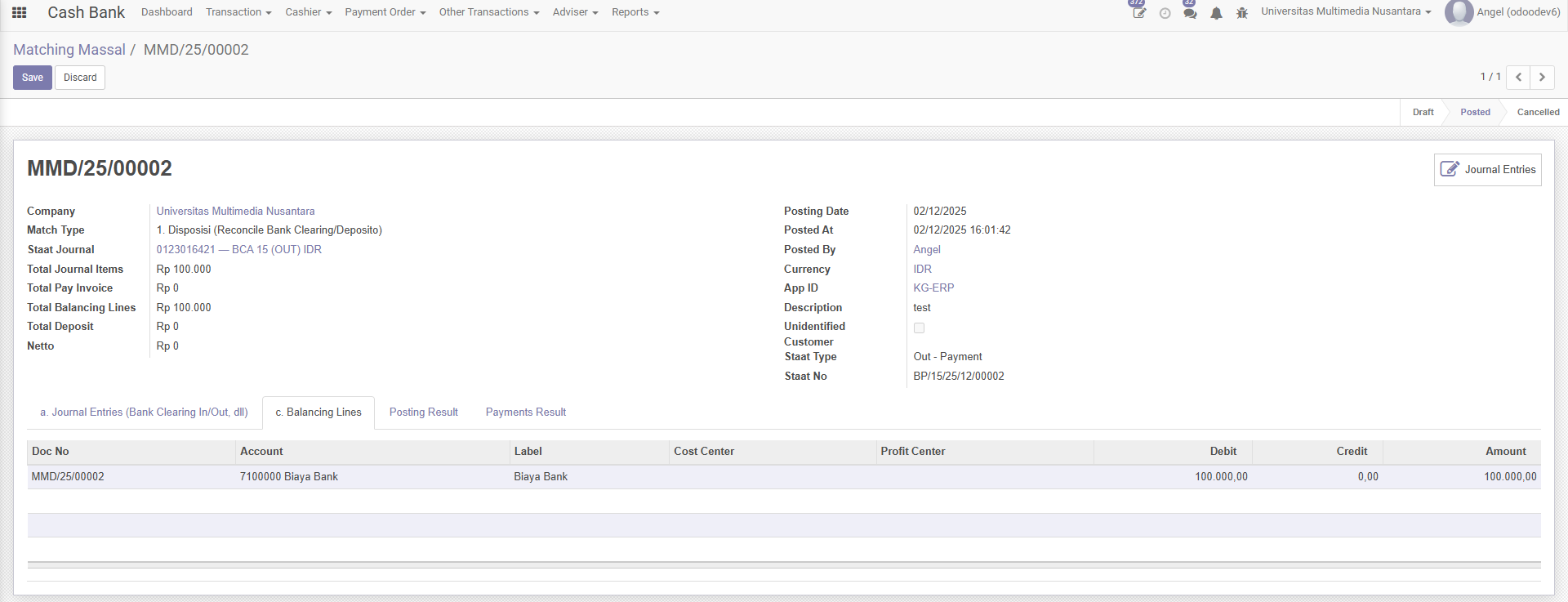Expand the Payment Order dropdown
Viewport: 1568px width, 602px height.
pos(385,12)
